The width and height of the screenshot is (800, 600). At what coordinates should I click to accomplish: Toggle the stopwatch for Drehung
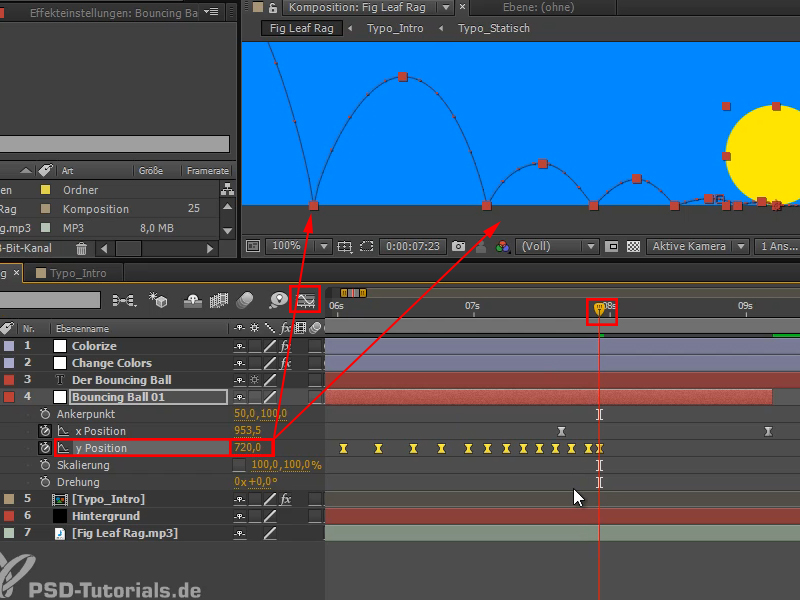coord(45,481)
